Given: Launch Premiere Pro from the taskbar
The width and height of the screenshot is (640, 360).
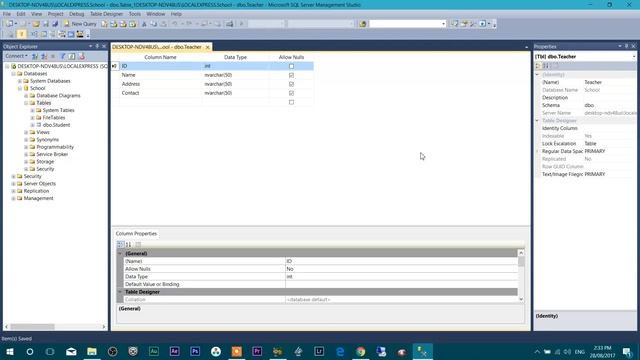Looking at the screenshot, I should pyautogui.click(x=257, y=351).
